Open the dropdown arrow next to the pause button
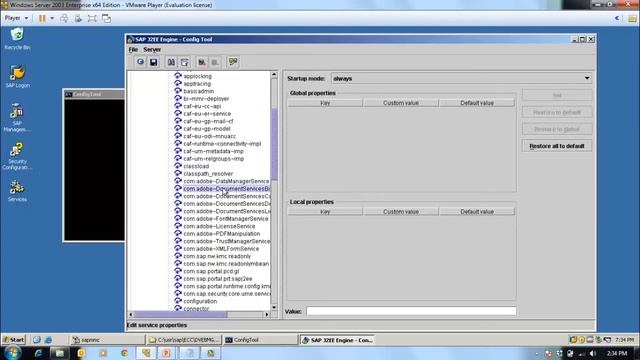 click(52, 18)
